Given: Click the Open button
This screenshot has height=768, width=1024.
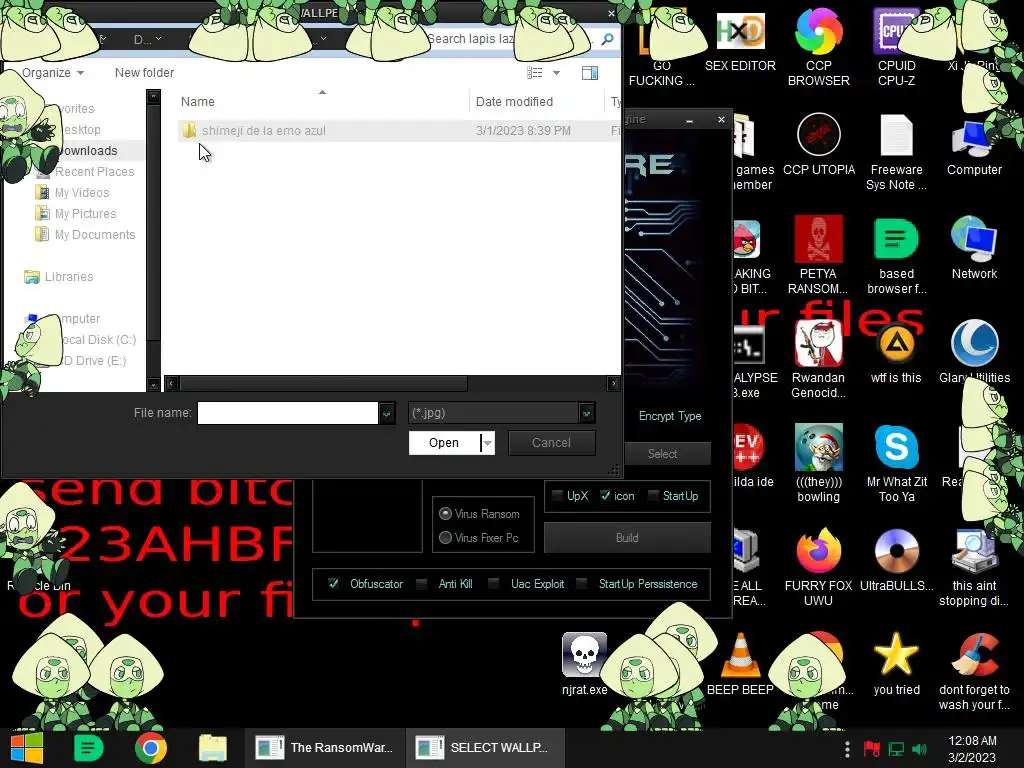Looking at the screenshot, I should coord(444,443).
